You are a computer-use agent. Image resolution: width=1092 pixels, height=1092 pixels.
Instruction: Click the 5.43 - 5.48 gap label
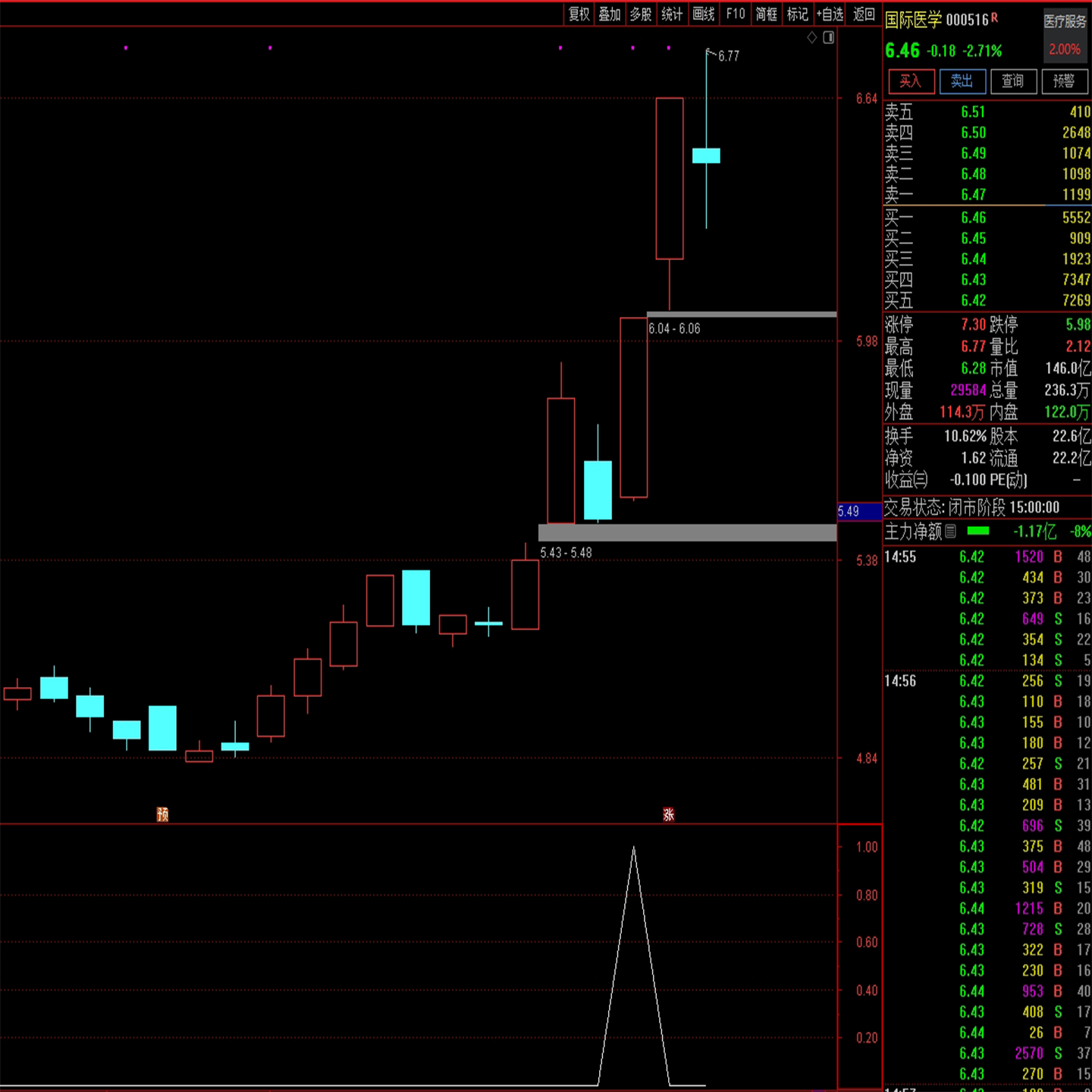pos(566,553)
